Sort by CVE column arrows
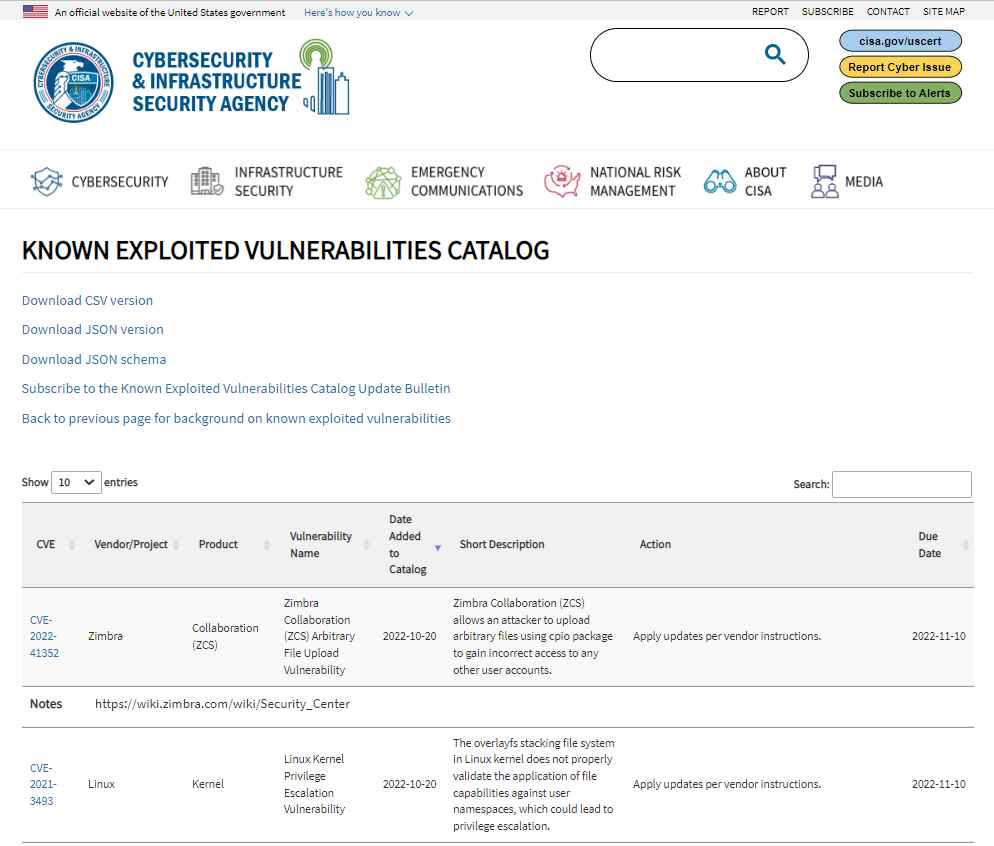The width and height of the screenshot is (994, 846). pos(72,544)
